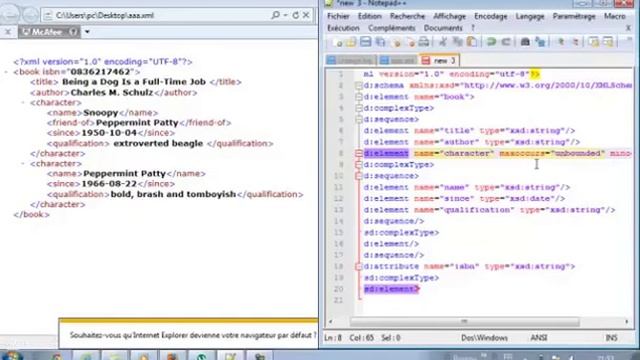
Task: Click the Cut scissors icon in Notepad++ toolbar
Action: [443, 42]
